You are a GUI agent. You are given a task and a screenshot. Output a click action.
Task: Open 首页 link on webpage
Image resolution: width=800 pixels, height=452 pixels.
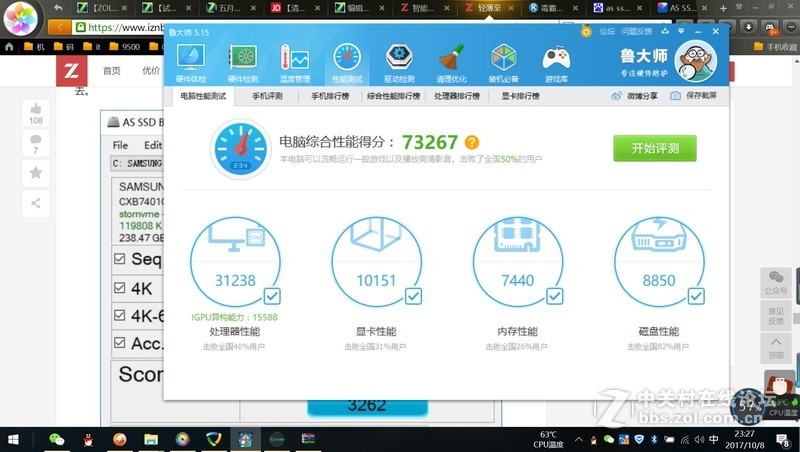pyautogui.click(x=112, y=71)
